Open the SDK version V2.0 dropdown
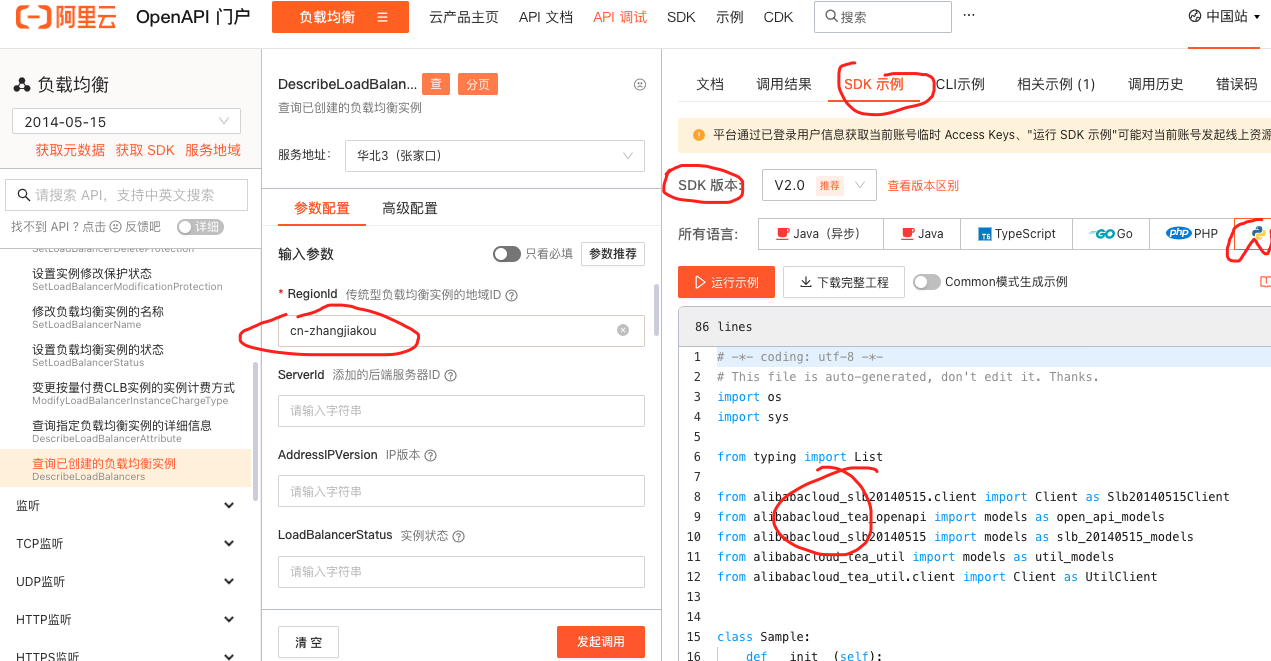The image size is (1271, 661). [x=819, y=185]
